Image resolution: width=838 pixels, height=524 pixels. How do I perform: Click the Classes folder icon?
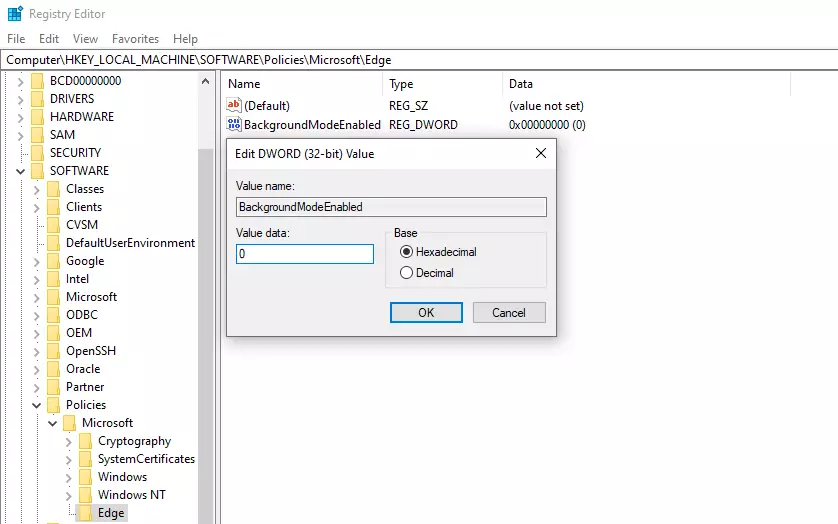click(53, 189)
